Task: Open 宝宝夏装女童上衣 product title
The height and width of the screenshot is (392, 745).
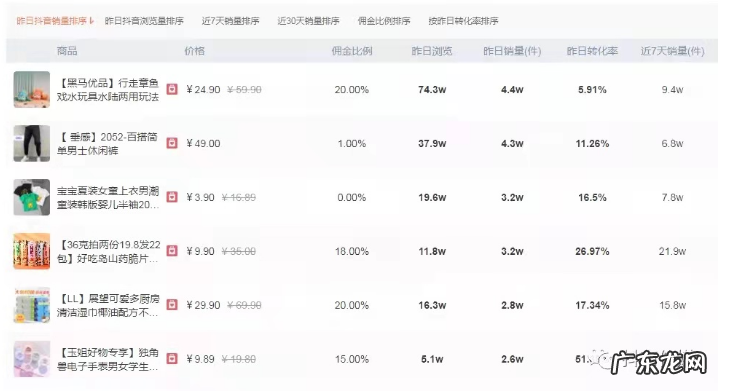Action: [x=108, y=198]
